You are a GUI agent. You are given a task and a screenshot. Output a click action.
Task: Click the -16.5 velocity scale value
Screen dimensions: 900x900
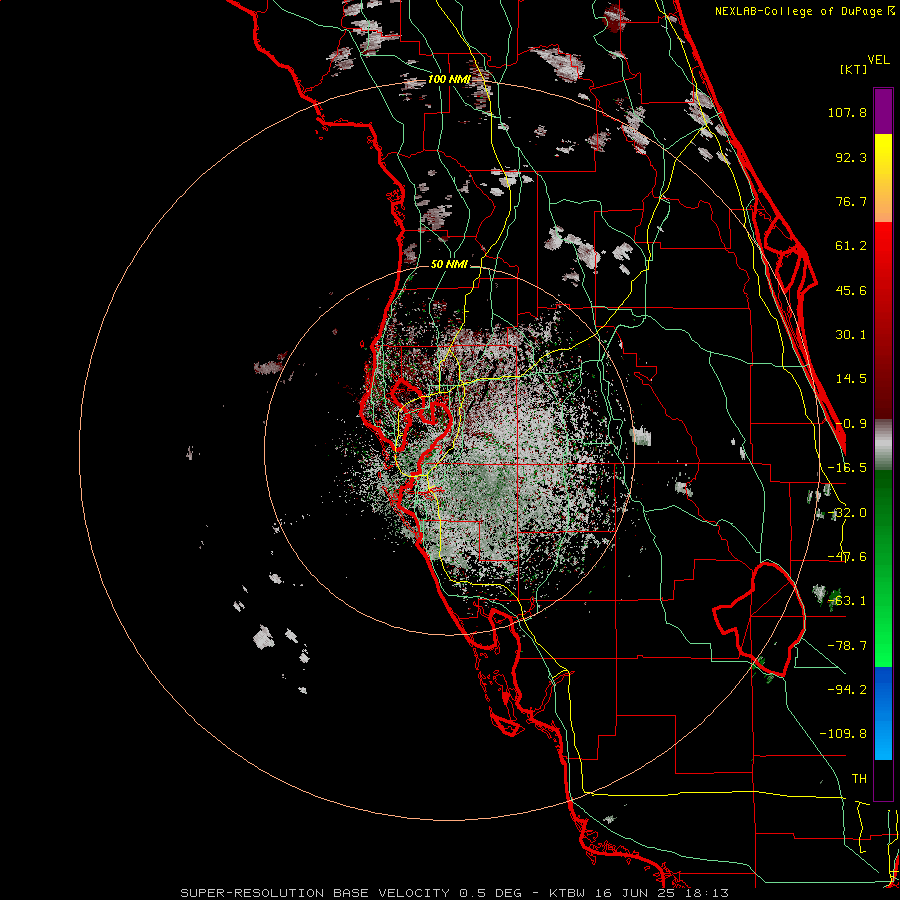[x=847, y=468]
